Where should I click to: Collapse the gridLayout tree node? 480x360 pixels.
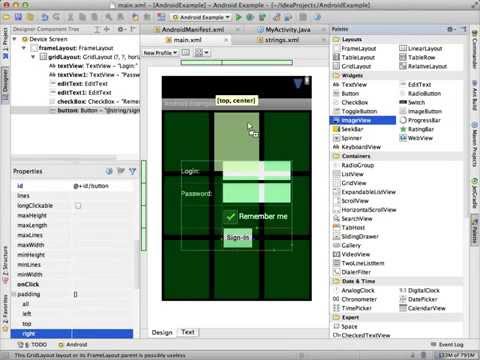pos(33,57)
